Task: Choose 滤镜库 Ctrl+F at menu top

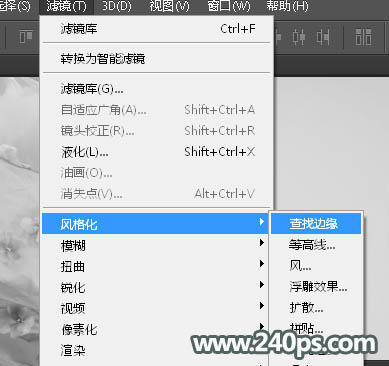Action: [157, 29]
